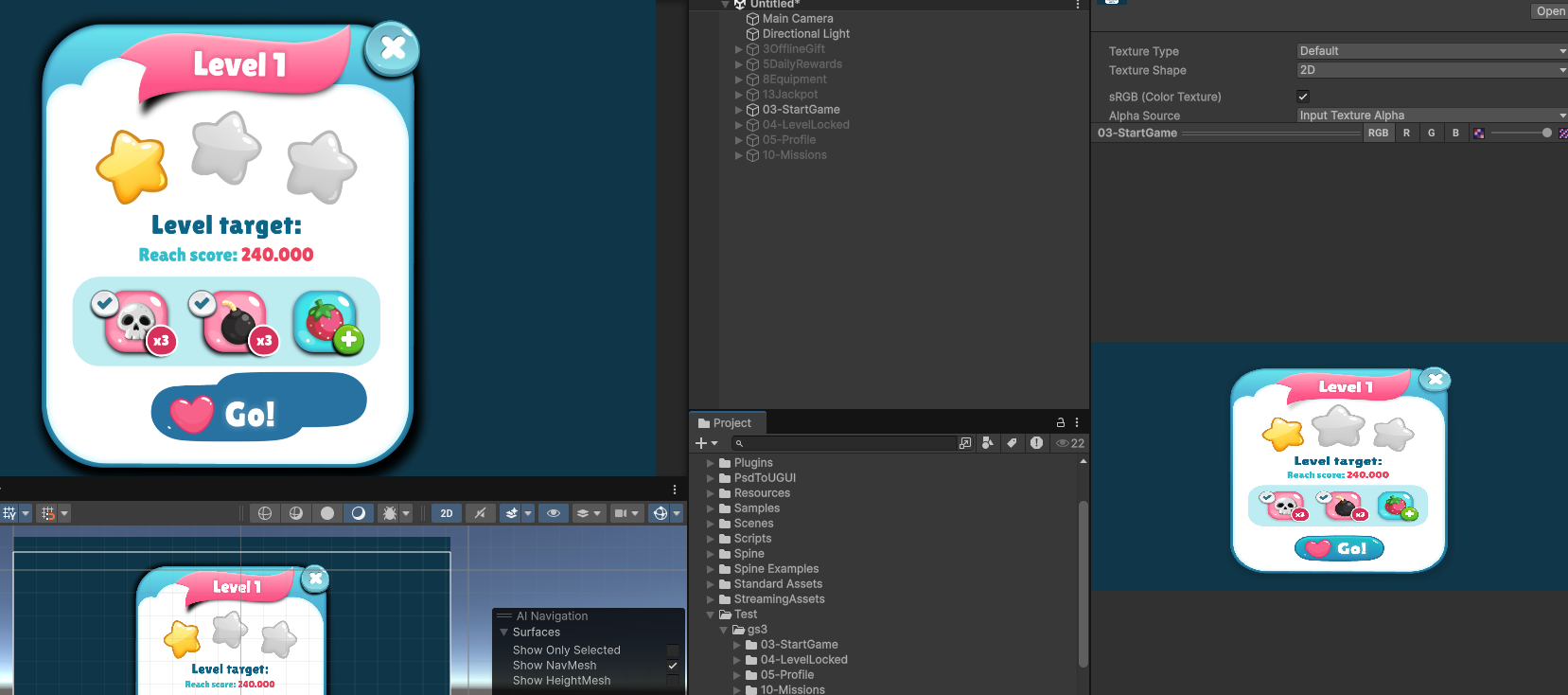Screen dimensions: 1568x695
Task: Open the Alpha Source dropdown
Action: pos(1431,116)
